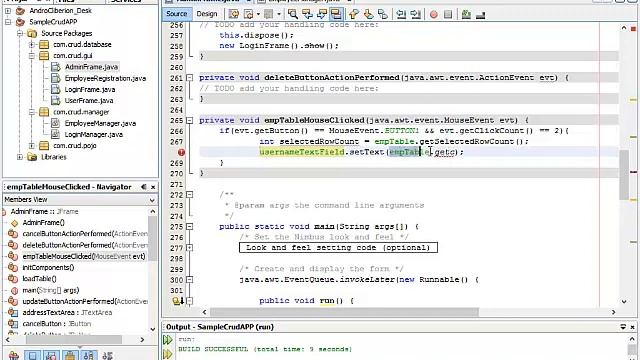The height and width of the screenshot is (360, 640).
Task: Select EmployeeRegistration.java file
Action: point(105,78)
